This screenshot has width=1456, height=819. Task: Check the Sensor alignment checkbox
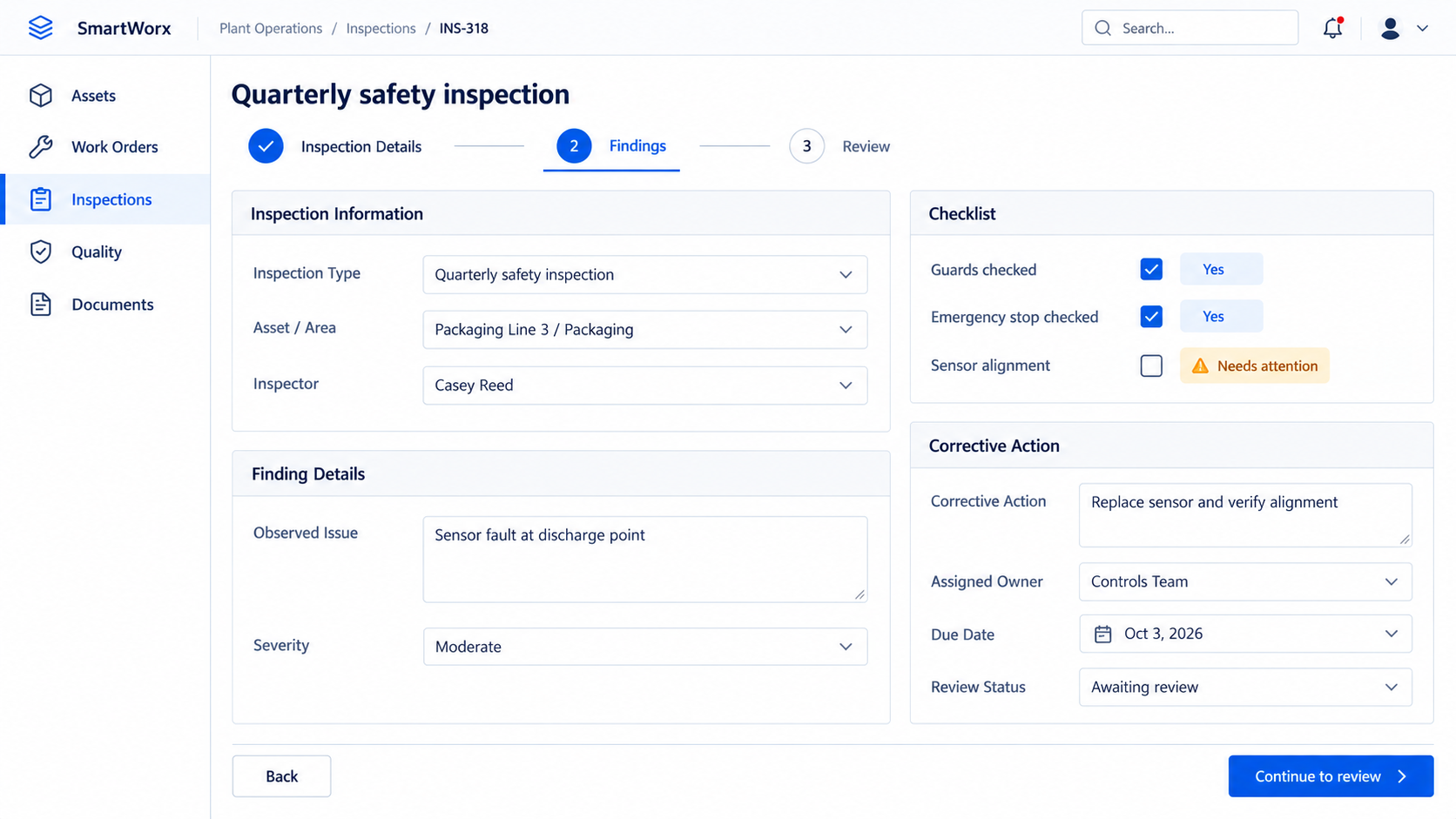coord(1151,366)
